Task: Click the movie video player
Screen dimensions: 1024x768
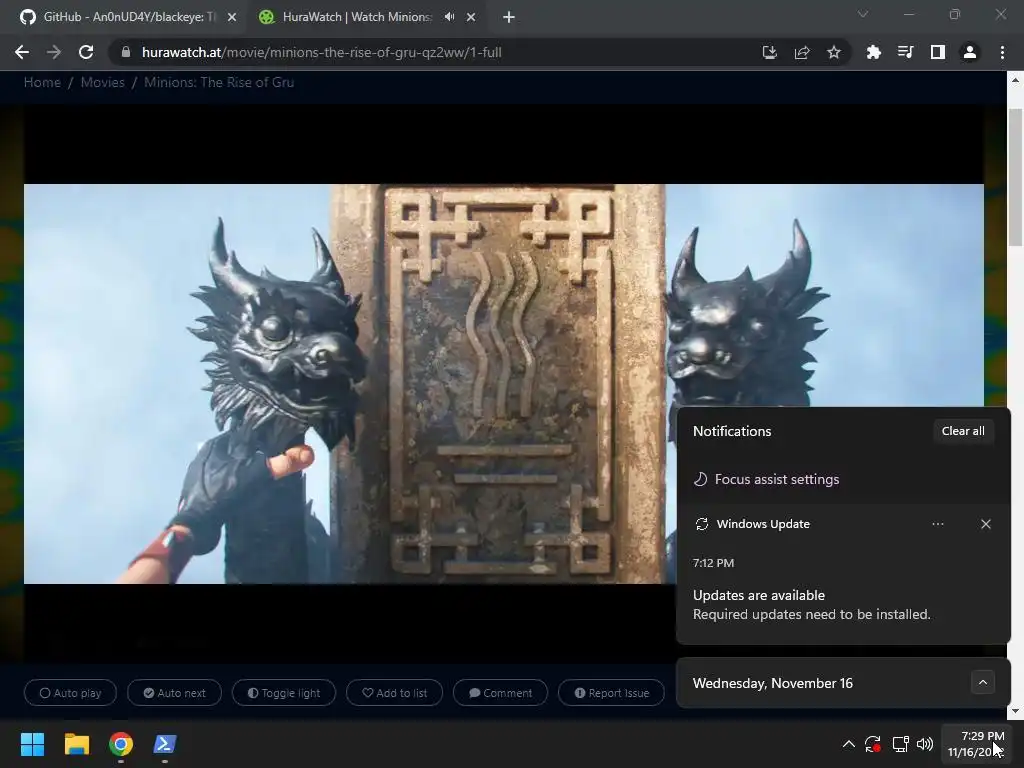Action: pos(504,383)
